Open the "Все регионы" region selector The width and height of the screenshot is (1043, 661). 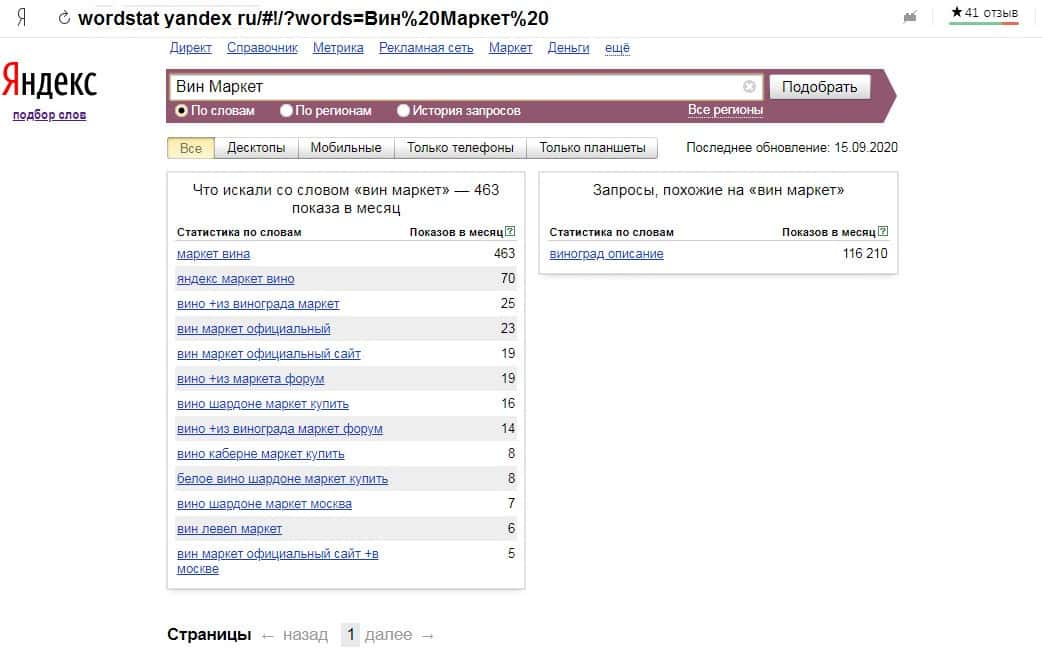coord(725,110)
